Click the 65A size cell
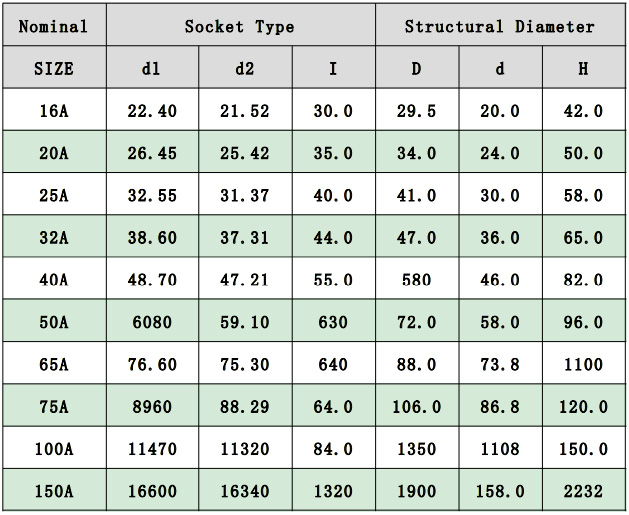The height and width of the screenshot is (515, 629). point(53,365)
